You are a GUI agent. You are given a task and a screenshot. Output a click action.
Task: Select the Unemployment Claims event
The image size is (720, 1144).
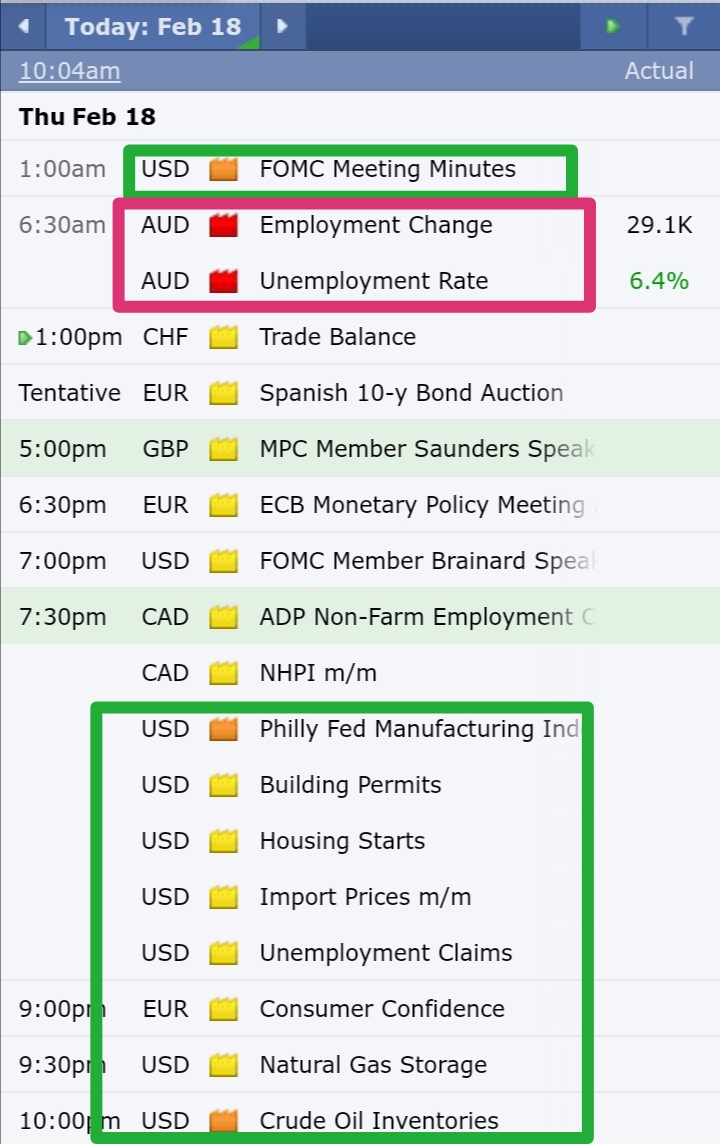[386, 953]
